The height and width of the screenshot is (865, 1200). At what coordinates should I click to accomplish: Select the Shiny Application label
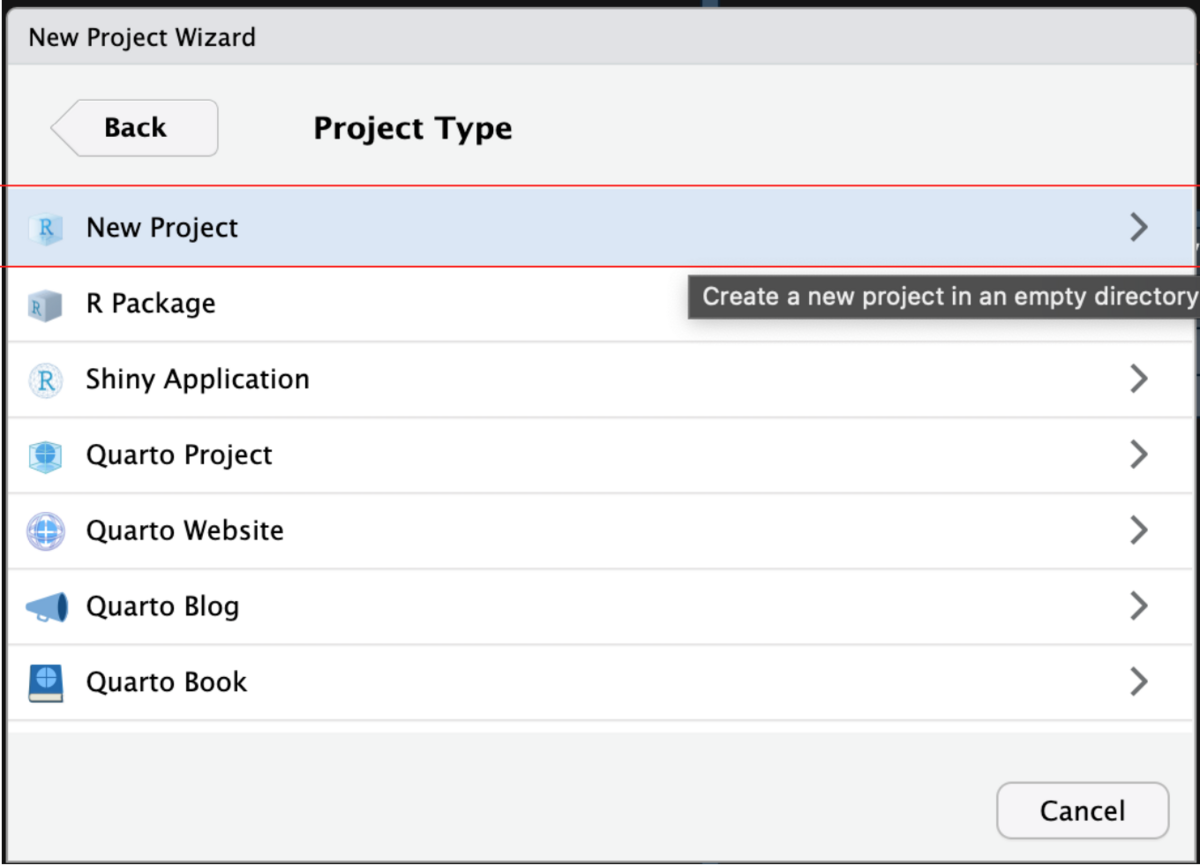click(x=197, y=380)
